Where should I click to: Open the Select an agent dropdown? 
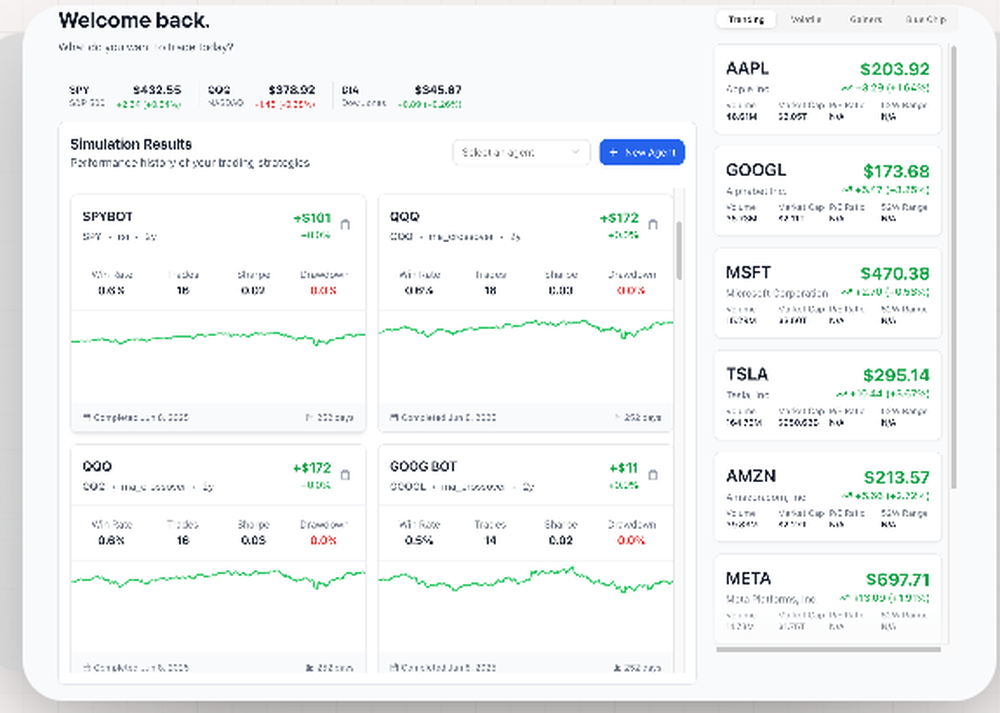(521, 152)
